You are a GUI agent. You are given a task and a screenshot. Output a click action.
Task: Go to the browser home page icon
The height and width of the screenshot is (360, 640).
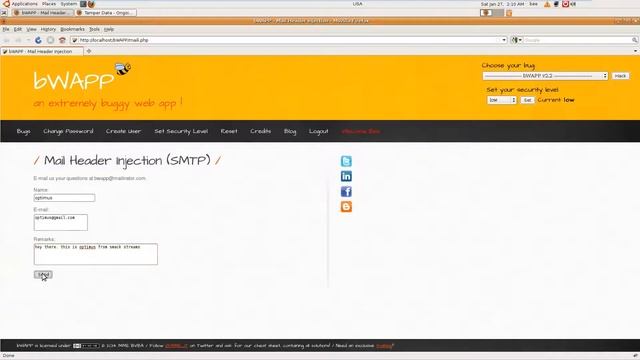click(62, 40)
